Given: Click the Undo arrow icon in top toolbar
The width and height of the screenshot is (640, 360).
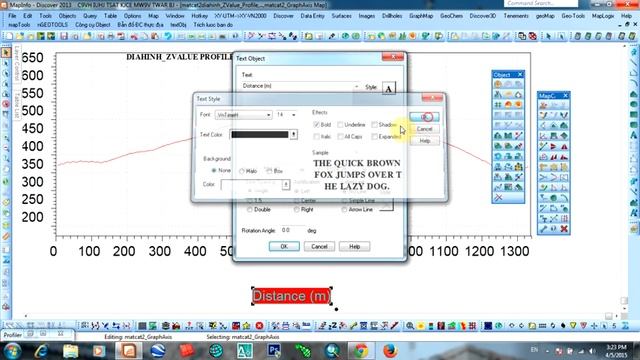Looking at the screenshot, I should pyautogui.click(x=168, y=36).
